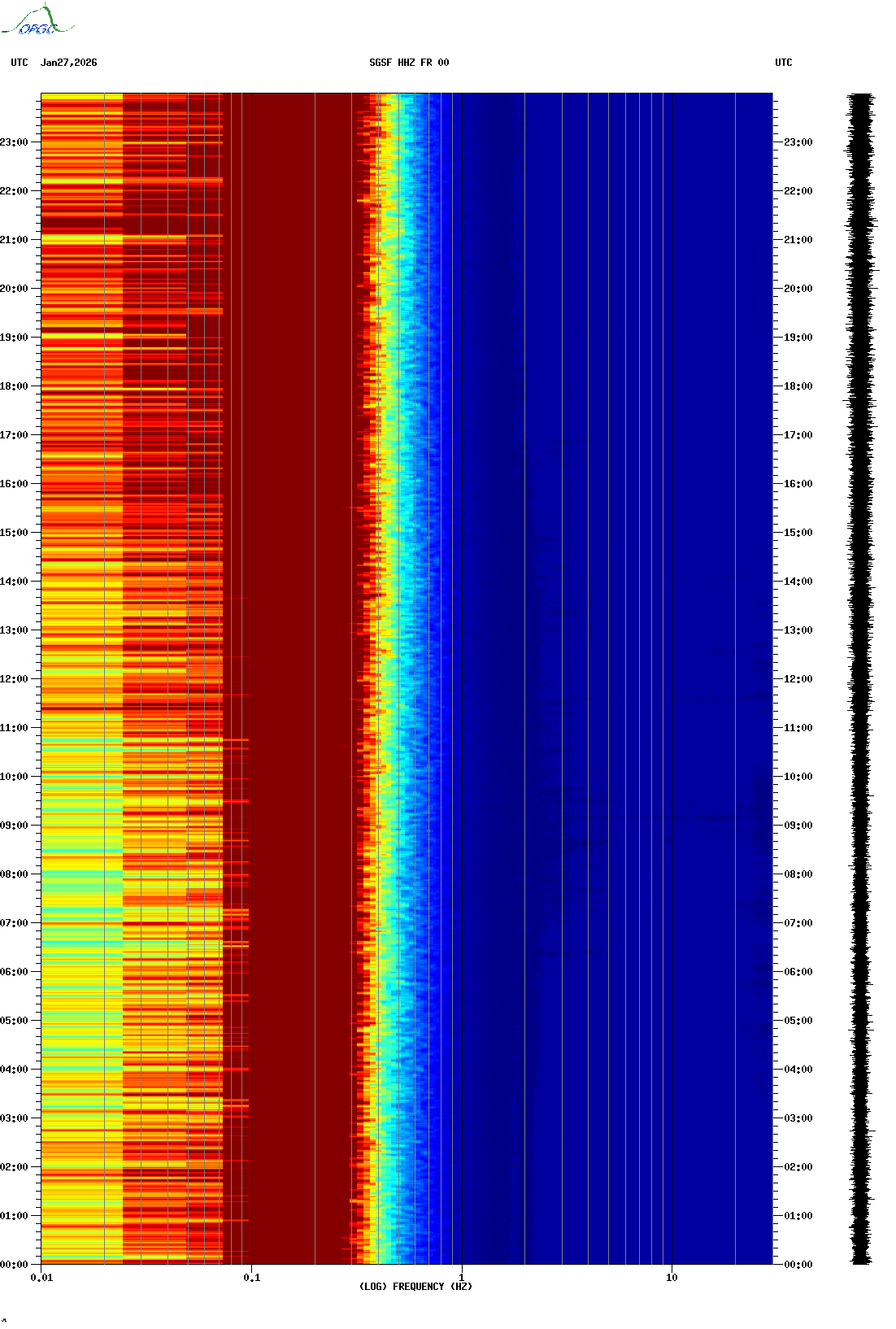This screenshot has height=1329, width=896.
Task: Click the UTC label beside the date
Action: point(20,63)
